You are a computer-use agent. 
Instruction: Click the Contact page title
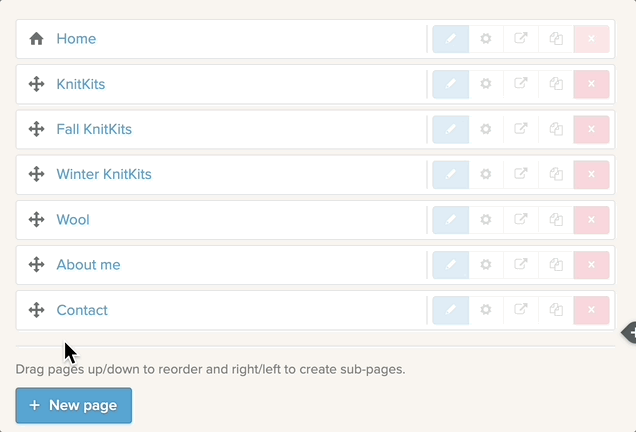[82, 310]
